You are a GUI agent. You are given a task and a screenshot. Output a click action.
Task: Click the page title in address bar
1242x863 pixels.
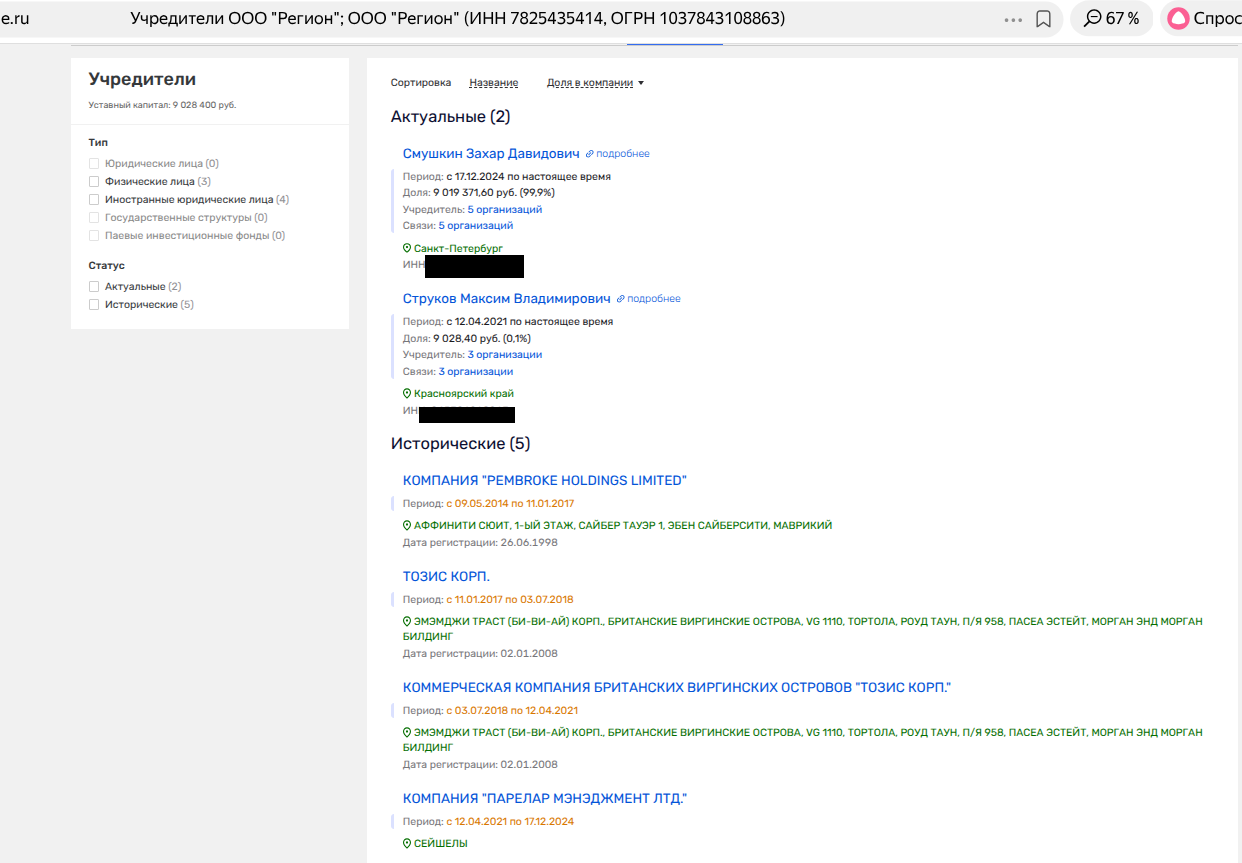coord(457,19)
